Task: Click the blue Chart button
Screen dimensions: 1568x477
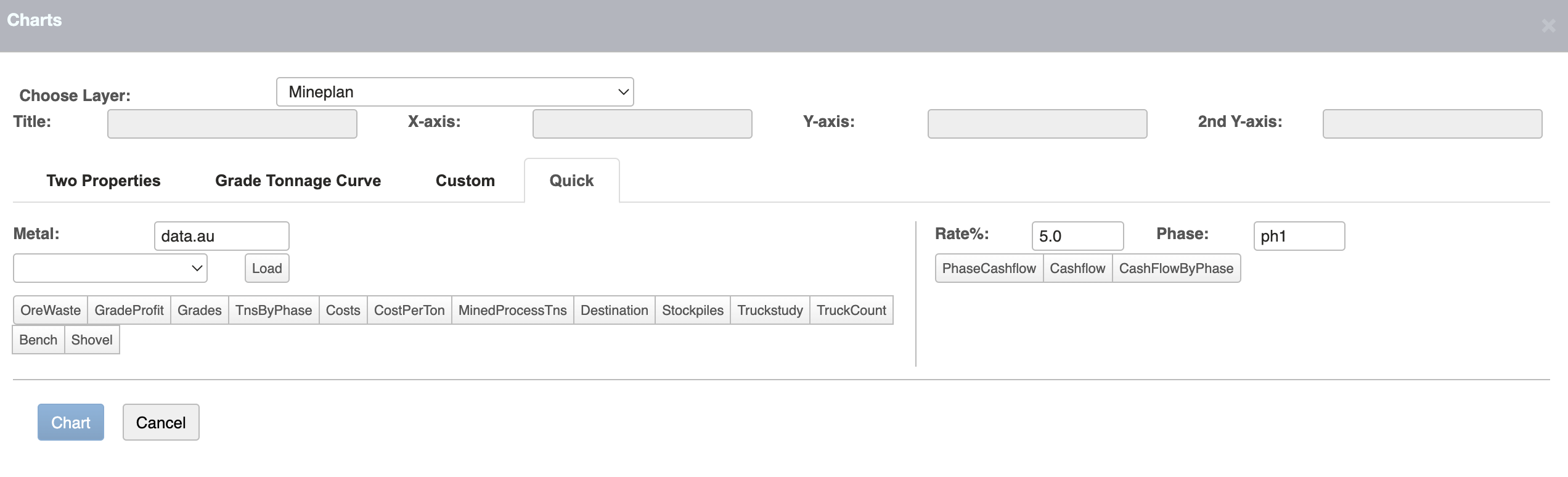Action: point(71,422)
